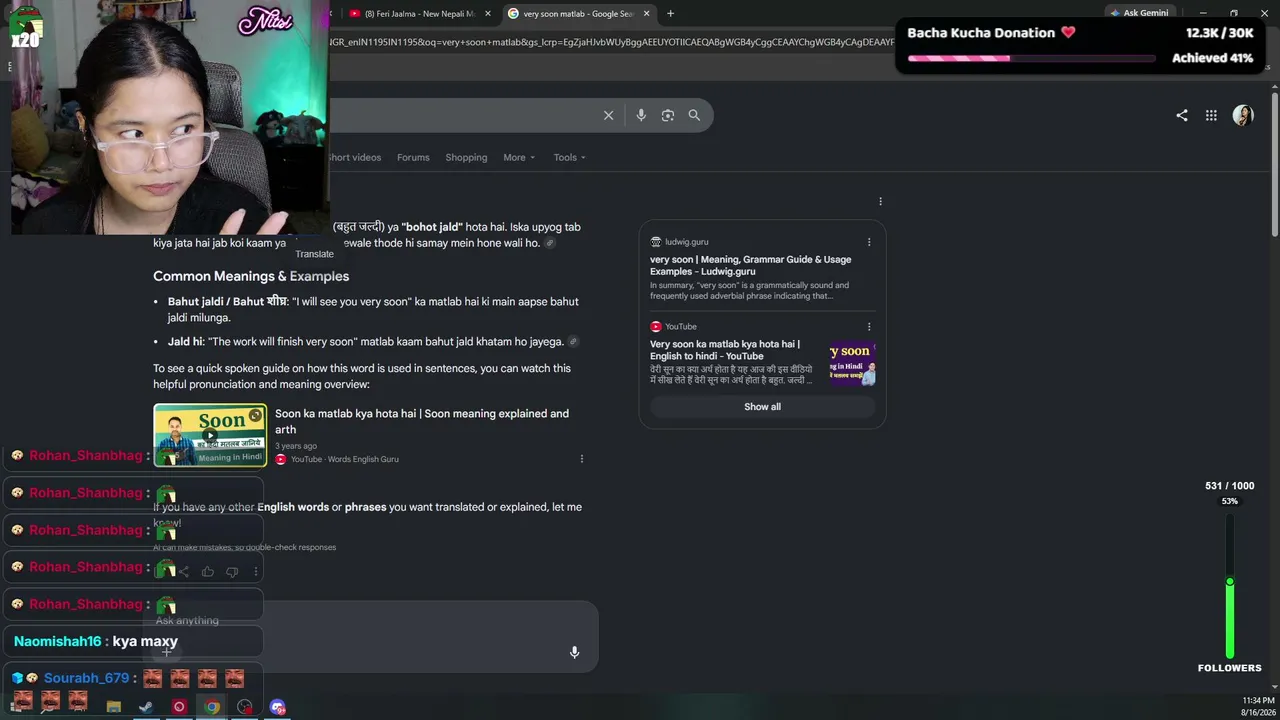Open options menu for the YouTube source card
The width and height of the screenshot is (1280, 720).
click(869, 326)
